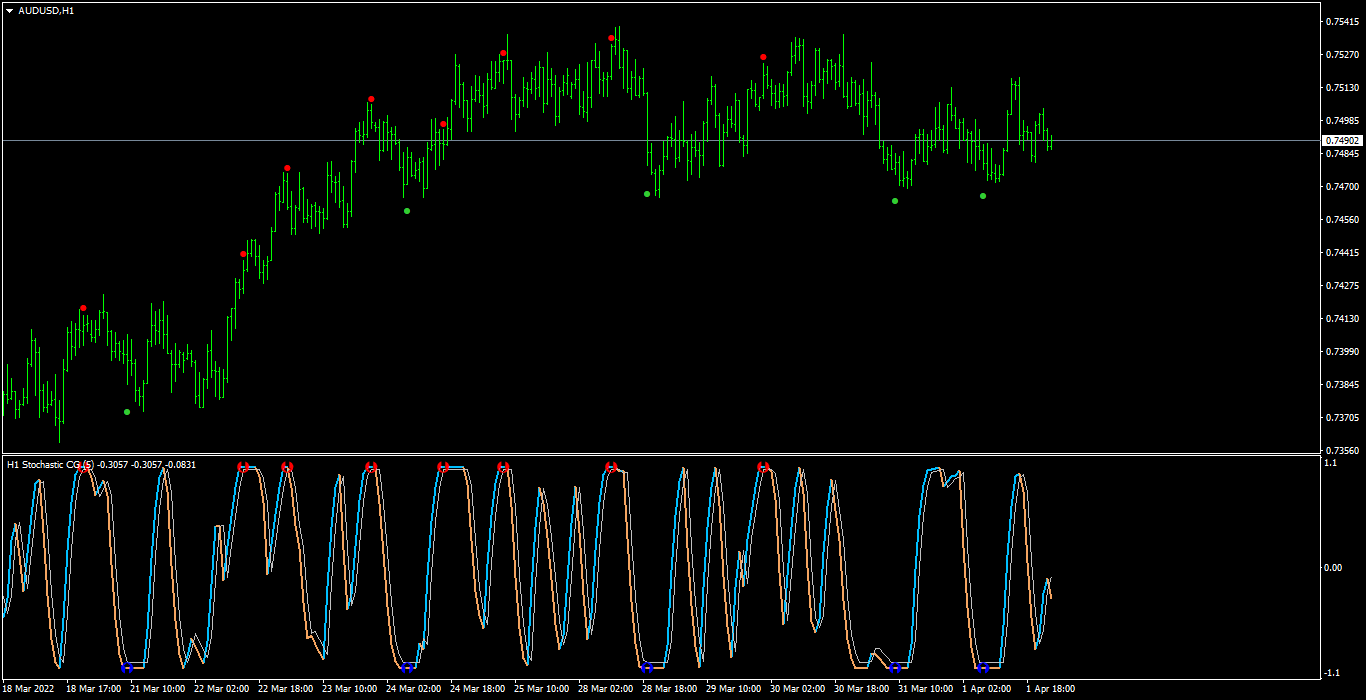Click the 18 Mar 2022 time label
1366x700 pixels.
pyautogui.click(x=29, y=689)
